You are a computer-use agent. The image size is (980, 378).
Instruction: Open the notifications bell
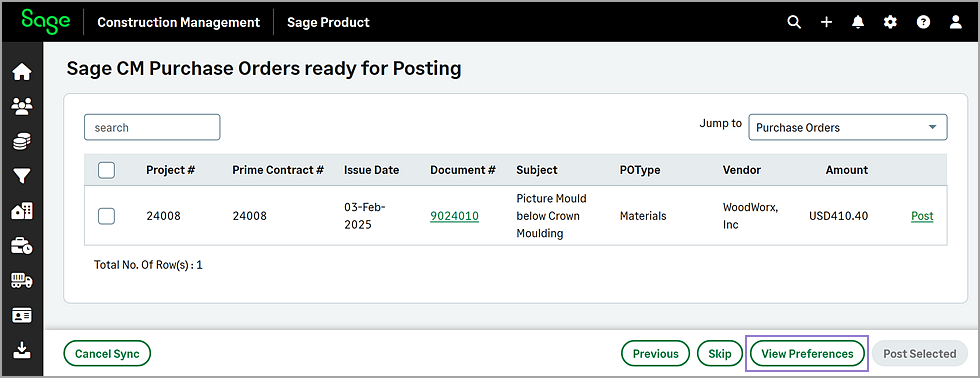[x=858, y=22]
